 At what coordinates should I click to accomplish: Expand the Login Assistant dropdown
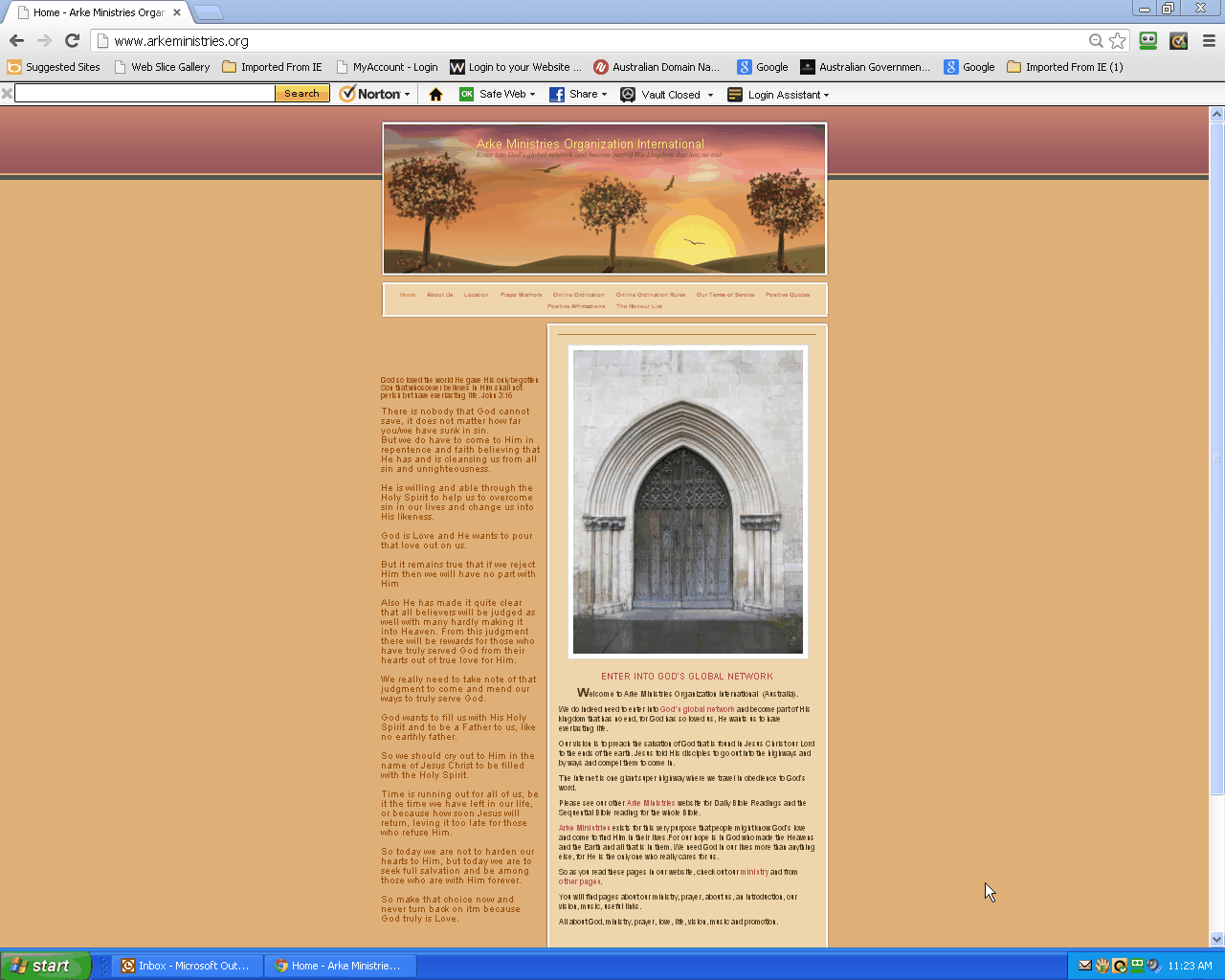point(826,95)
